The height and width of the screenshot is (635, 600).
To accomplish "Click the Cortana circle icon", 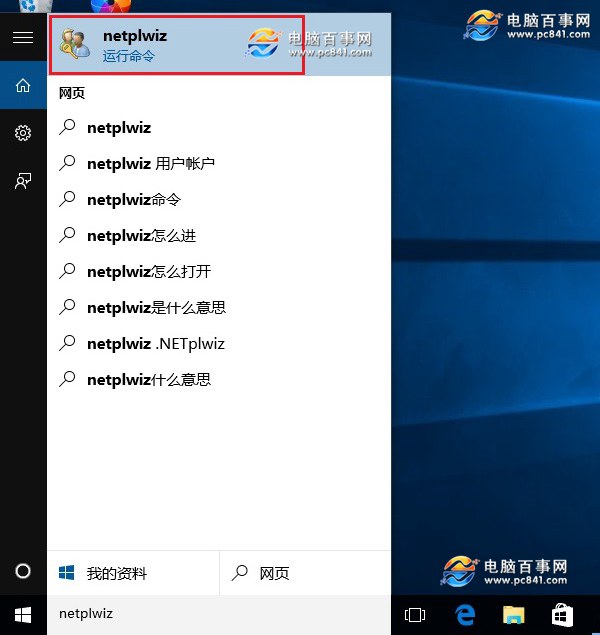I will (x=22, y=571).
